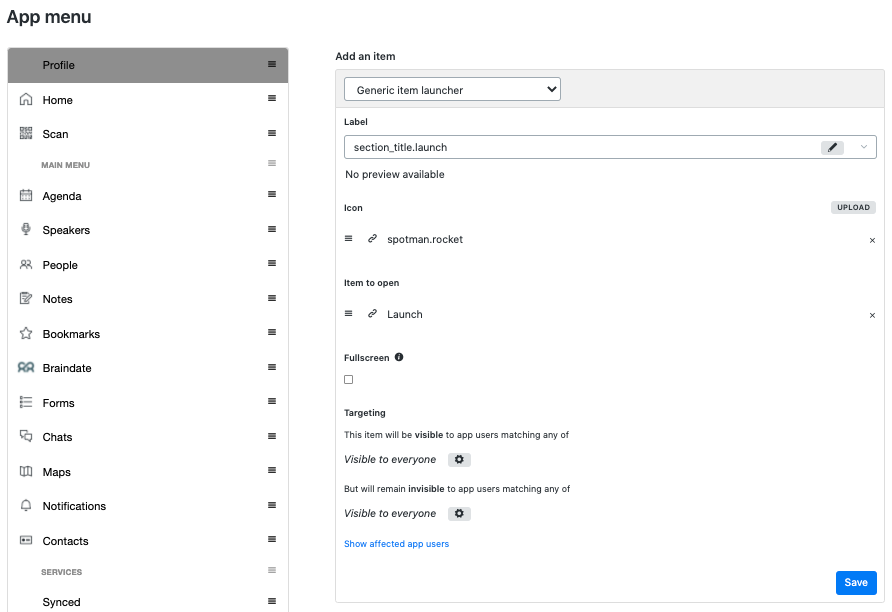
Task: Open the visible targeting gear settings
Action: [459, 460]
